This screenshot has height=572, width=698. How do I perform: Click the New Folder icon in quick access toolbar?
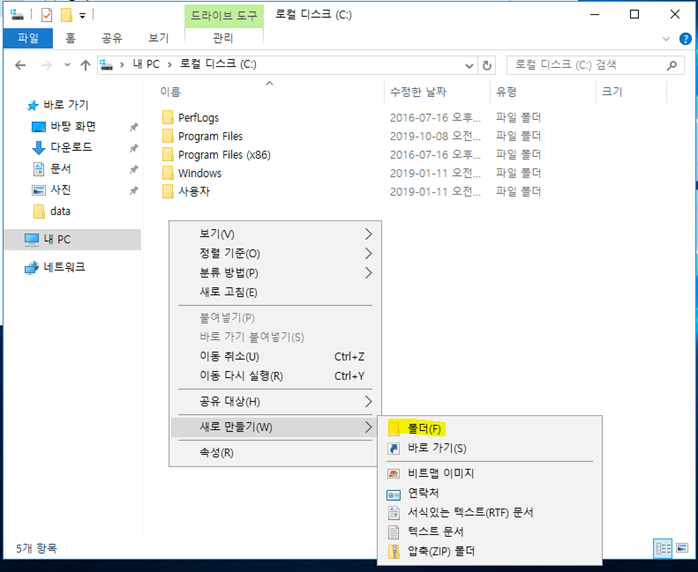click(66, 16)
